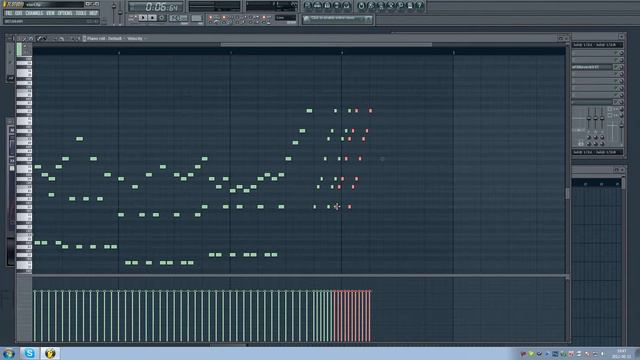Open the piano roll 'Velocity' event selector
Viewport: 640px width, 360px height.
[134, 38]
